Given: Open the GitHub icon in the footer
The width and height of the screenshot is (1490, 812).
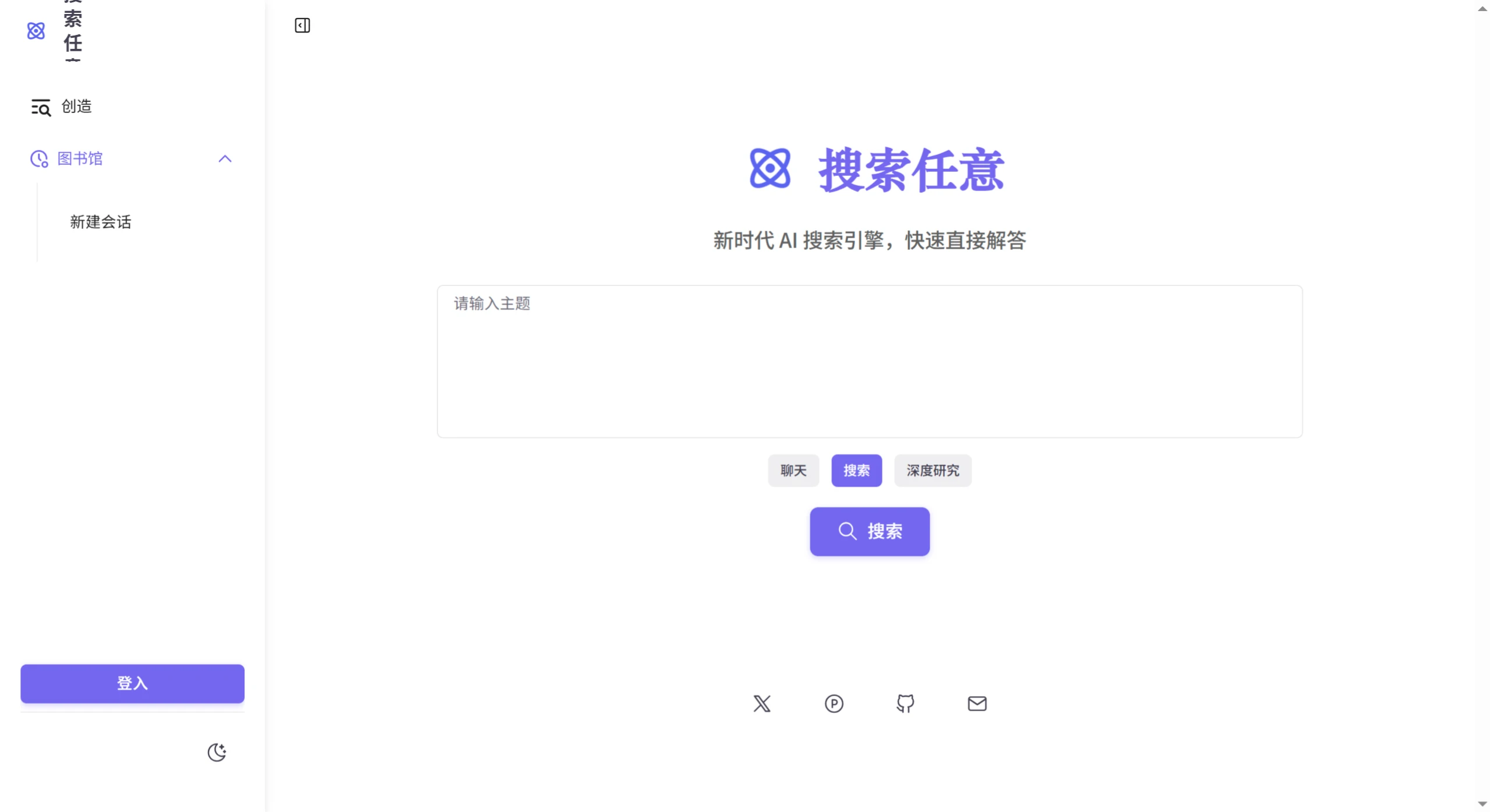Looking at the screenshot, I should pyautogui.click(x=905, y=703).
